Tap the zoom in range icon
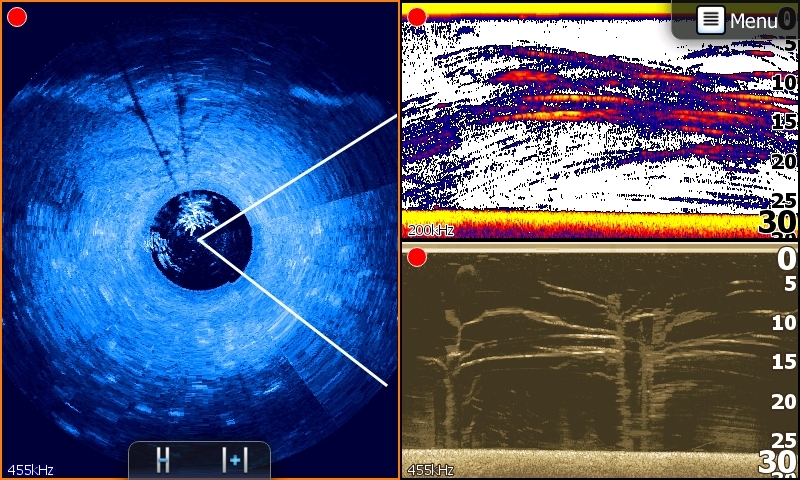The image size is (800, 480). coord(235,460)
